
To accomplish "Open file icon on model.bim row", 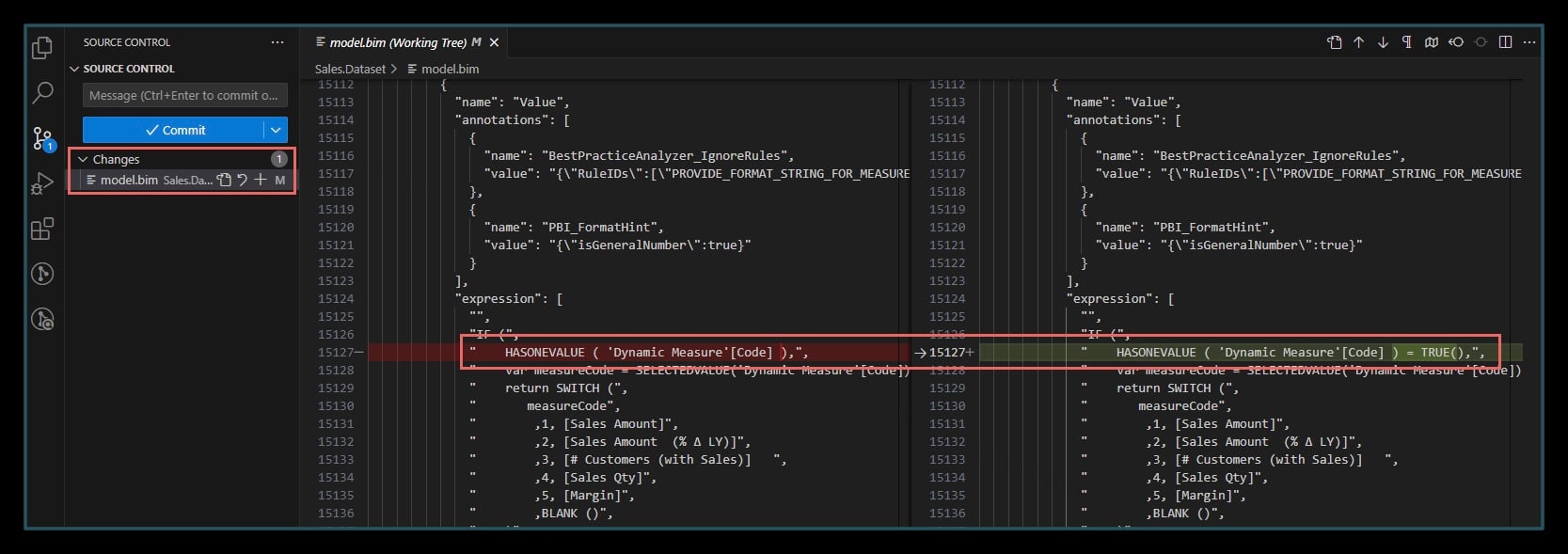I will click(x=224, y=180).
